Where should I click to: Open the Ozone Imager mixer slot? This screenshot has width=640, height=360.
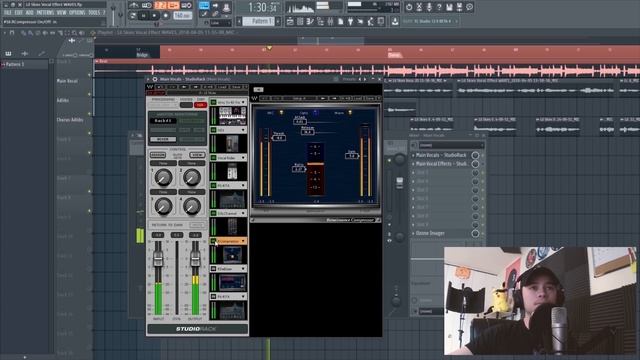[430, 233]
